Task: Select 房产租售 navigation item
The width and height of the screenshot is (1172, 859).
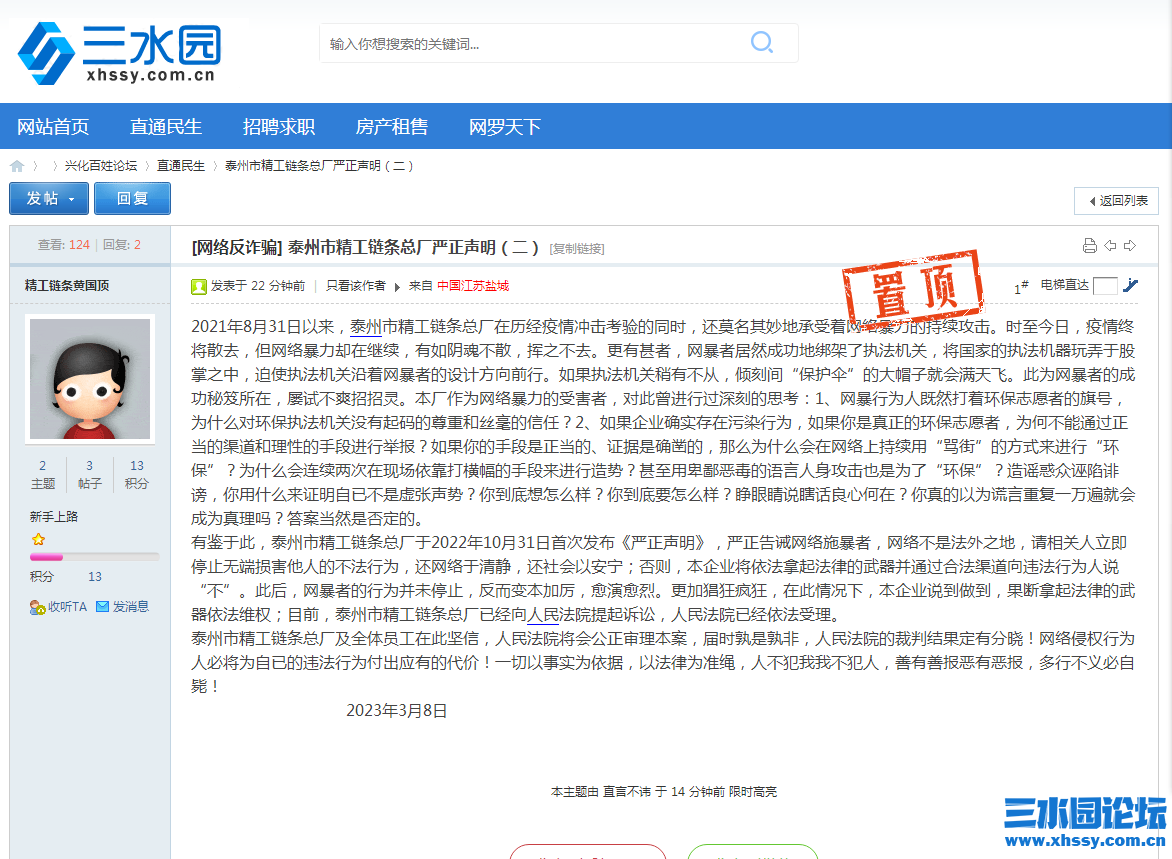Action: pyautogui.click(x=392, y=127)
